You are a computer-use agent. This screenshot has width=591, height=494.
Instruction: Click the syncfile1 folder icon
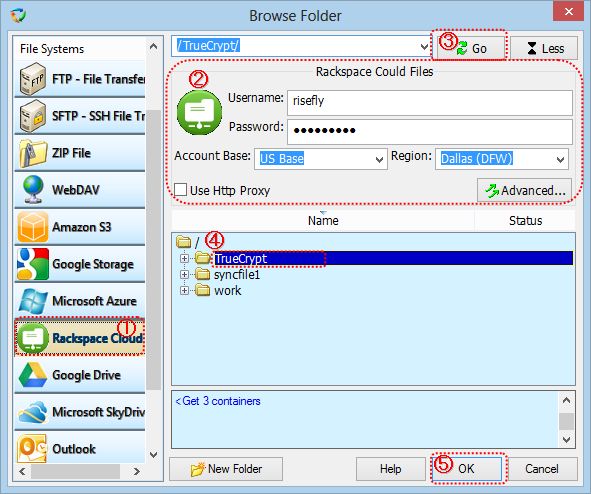coord(203,274)
